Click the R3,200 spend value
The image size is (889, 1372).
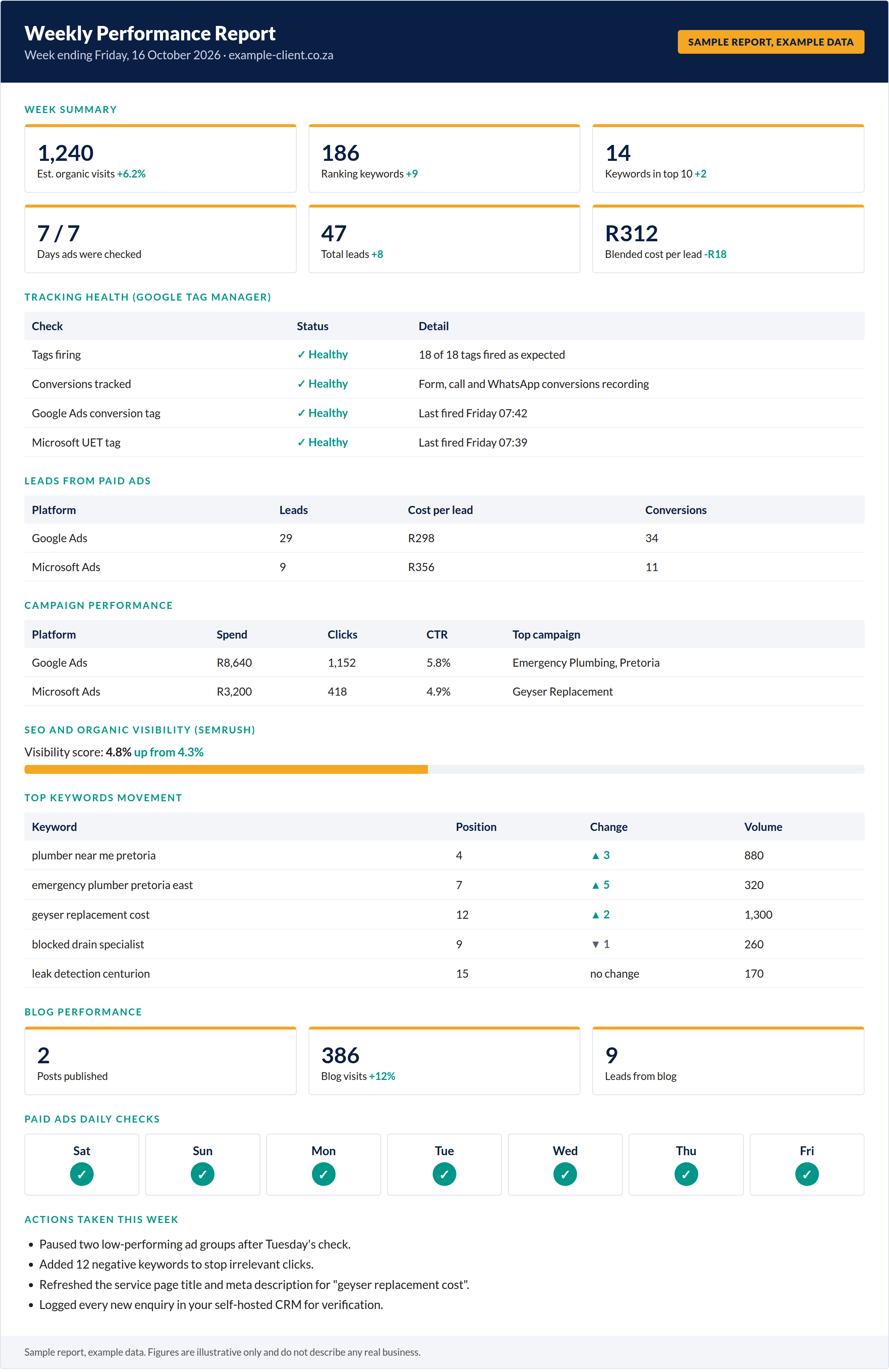pos(234,692)
